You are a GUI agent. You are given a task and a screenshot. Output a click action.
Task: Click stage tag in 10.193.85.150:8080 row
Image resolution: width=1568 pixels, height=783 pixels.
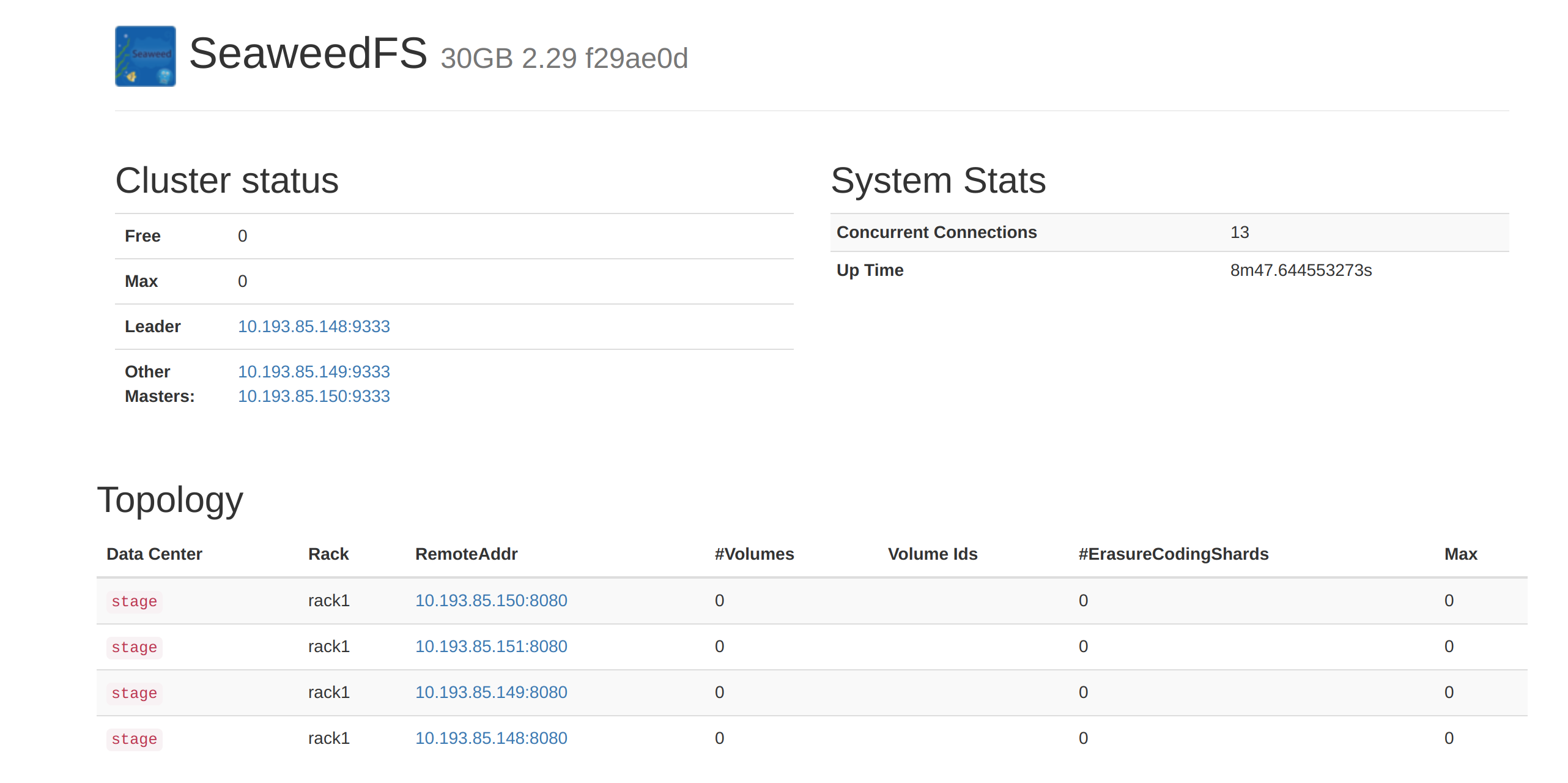click(x=135, y=602)
